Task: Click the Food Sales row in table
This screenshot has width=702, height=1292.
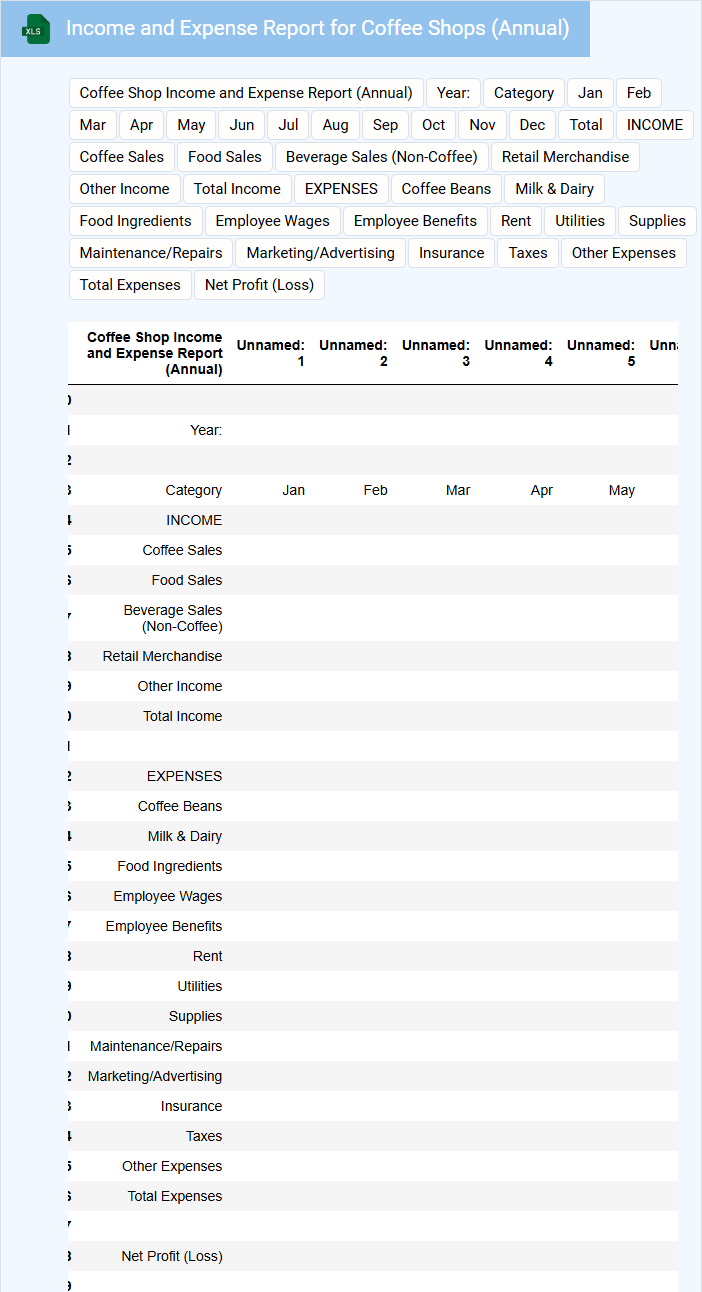Action: [x=187, y=580]
